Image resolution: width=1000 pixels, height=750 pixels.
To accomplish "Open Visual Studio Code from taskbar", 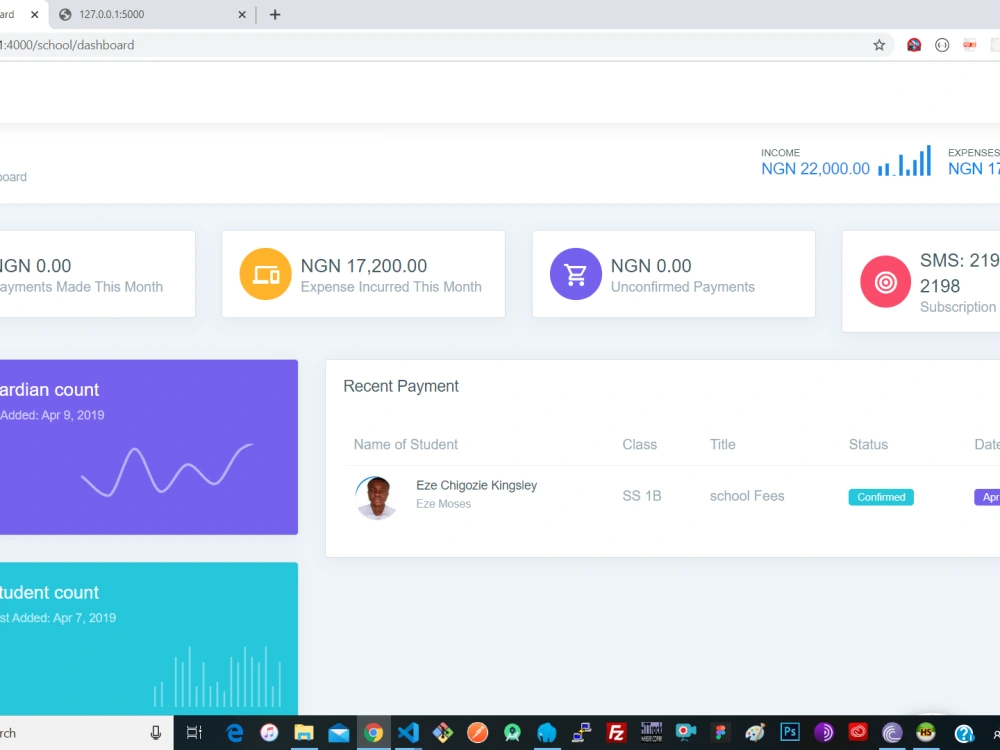I will point(408,733).
